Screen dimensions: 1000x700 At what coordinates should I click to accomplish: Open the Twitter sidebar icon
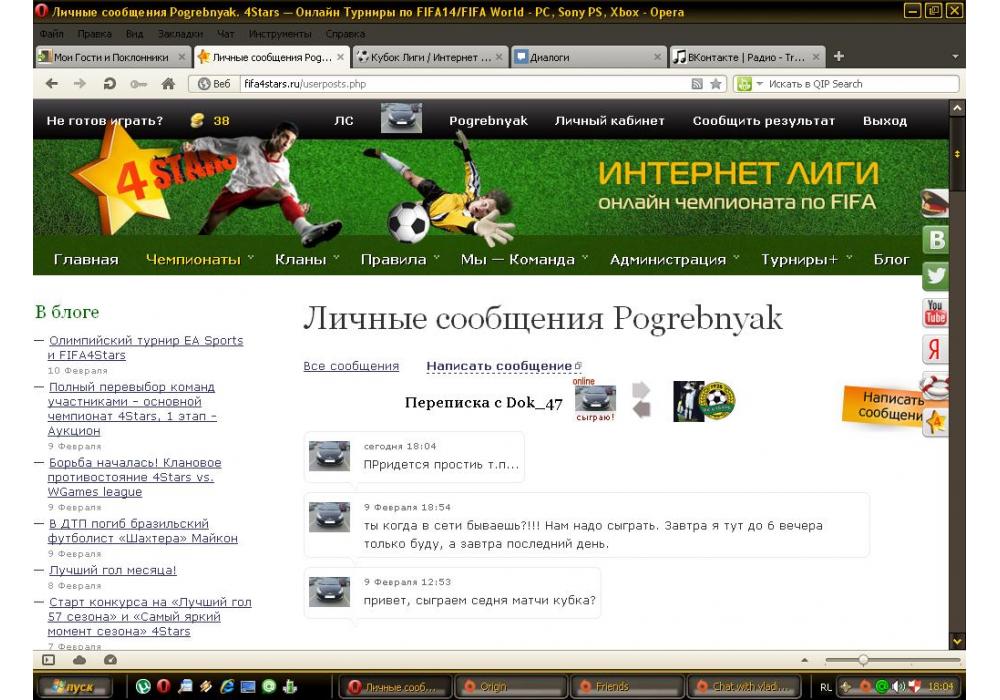tap(936, 276)
